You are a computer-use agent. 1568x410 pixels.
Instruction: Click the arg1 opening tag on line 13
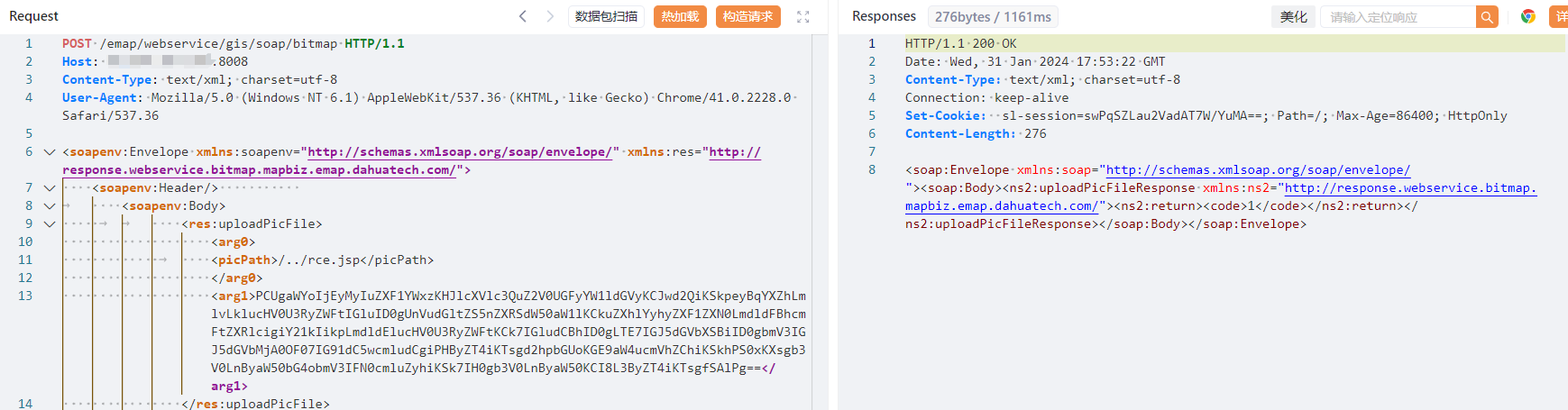(234, 296)
